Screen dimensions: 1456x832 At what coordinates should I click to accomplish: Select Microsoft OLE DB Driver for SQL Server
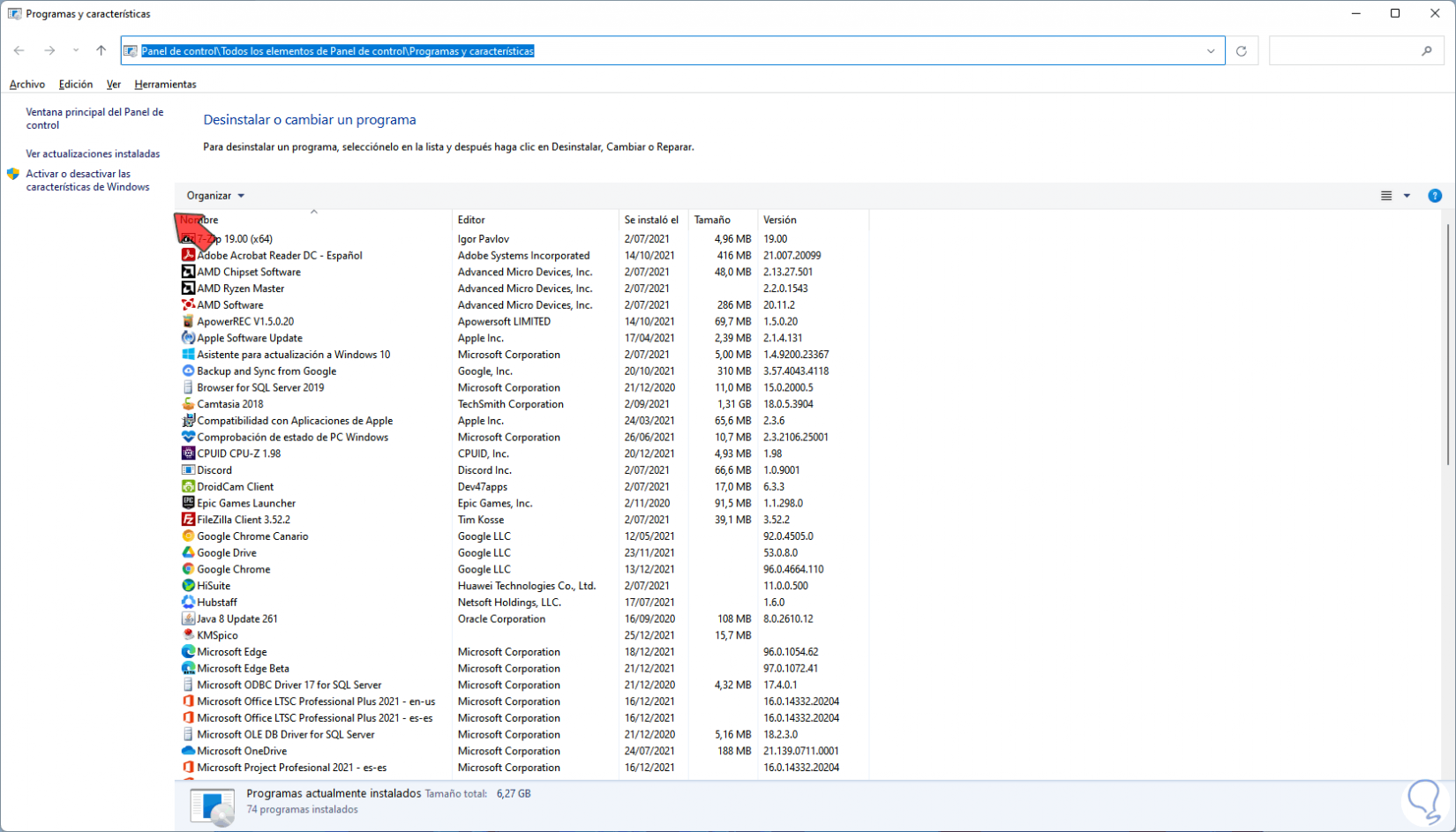[x=286, y=735]
